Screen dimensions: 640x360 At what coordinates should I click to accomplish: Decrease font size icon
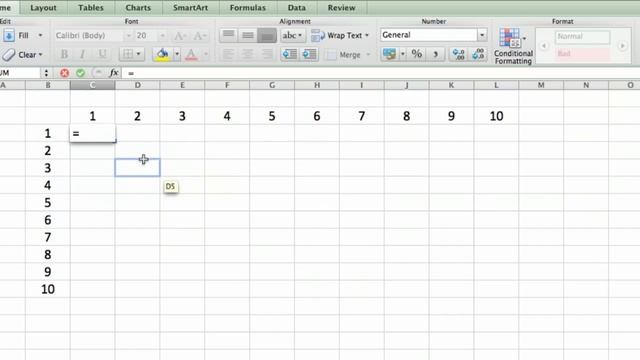tap(200, 36)
